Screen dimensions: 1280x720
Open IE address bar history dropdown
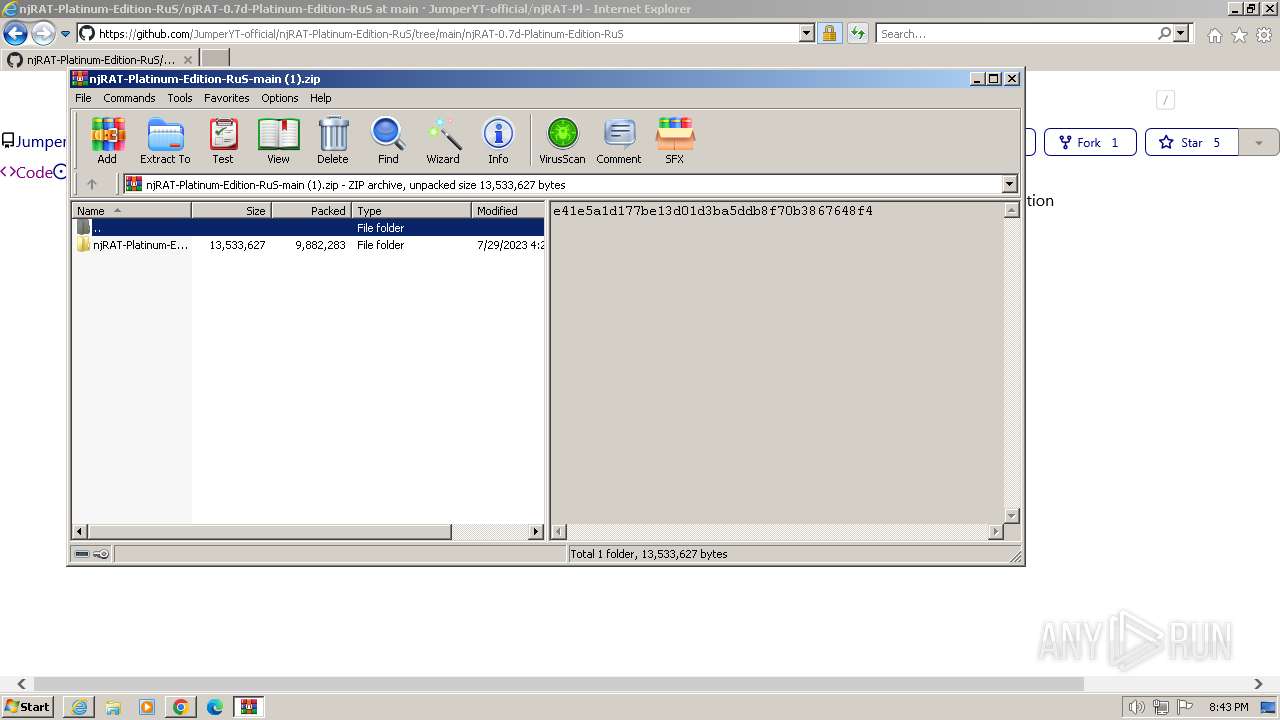click(807, 33)
